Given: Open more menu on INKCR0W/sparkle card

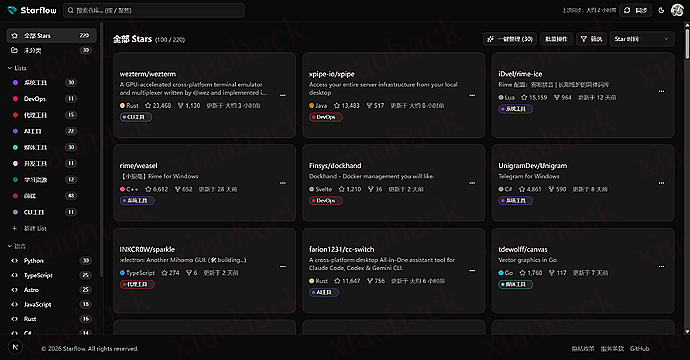Looking at the screenshot, I should point(283,266).
